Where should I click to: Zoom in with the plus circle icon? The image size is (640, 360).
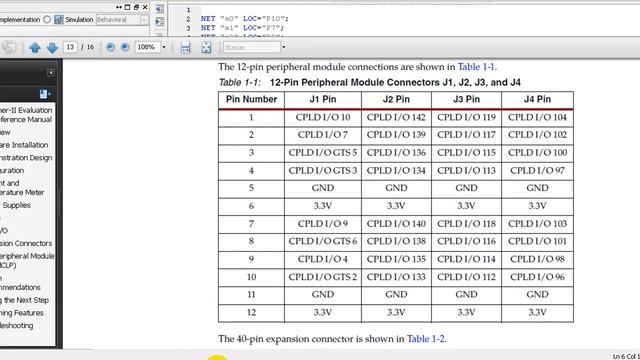[x=125, y=47]
